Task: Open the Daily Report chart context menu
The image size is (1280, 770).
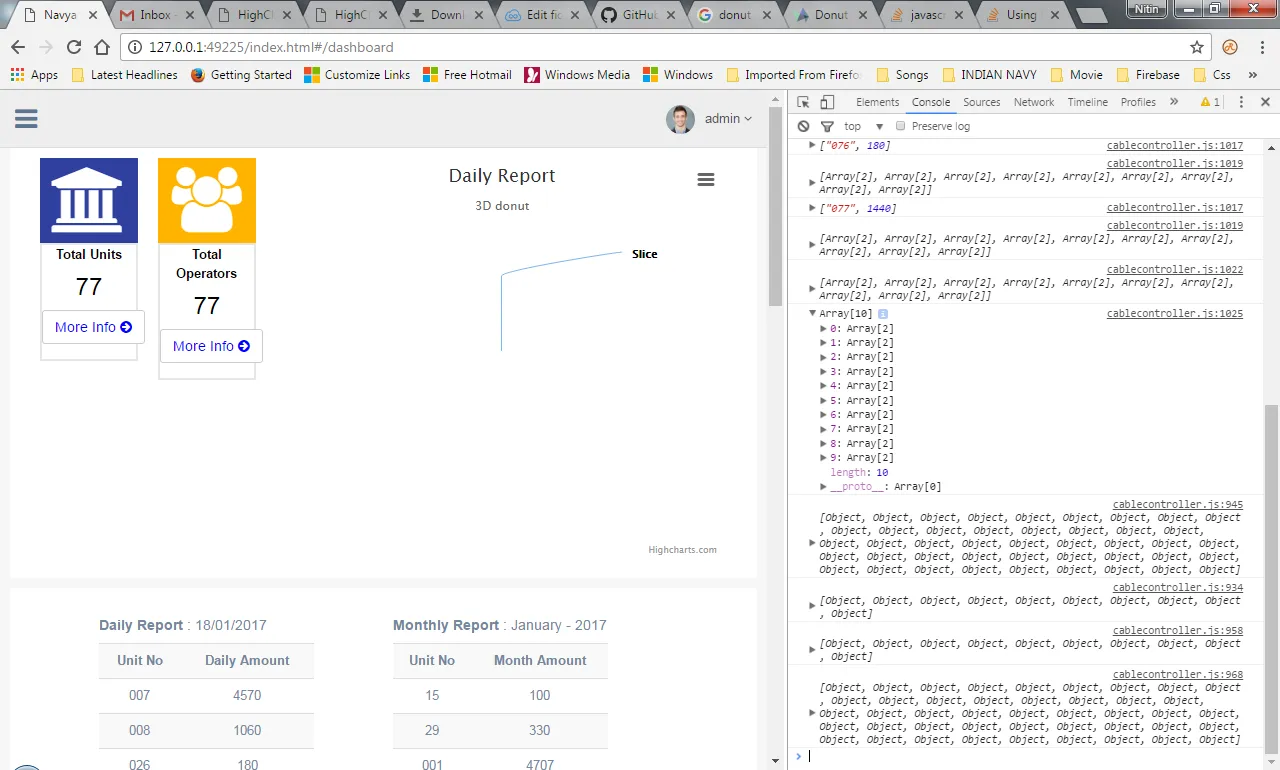Action: 706,179
